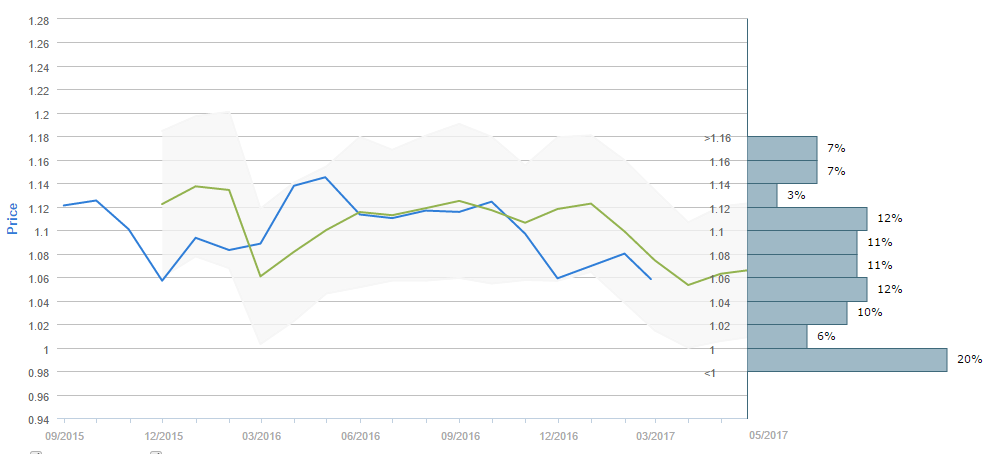Click the 20% histogram bar
Viewport: 994px width, 454px height.
tap(846, 360)
